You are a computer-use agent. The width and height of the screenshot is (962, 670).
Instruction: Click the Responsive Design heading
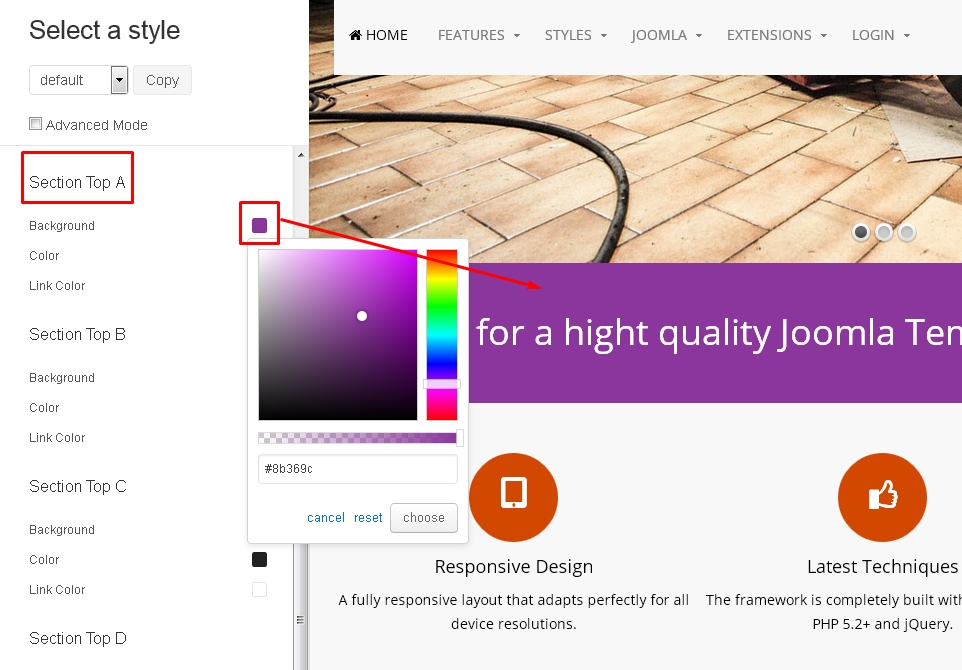(514, 566)
